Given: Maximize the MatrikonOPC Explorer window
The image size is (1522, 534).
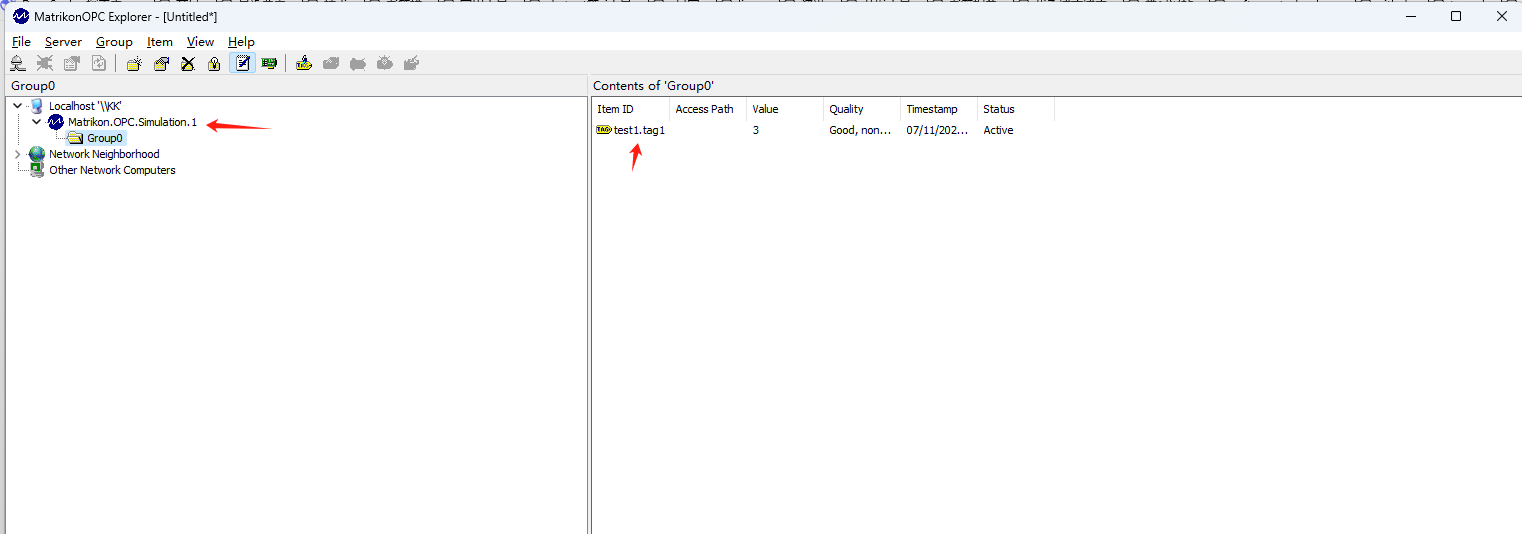Looking at the screenshot, I should pyautogui.click(x=1456, y=16).
